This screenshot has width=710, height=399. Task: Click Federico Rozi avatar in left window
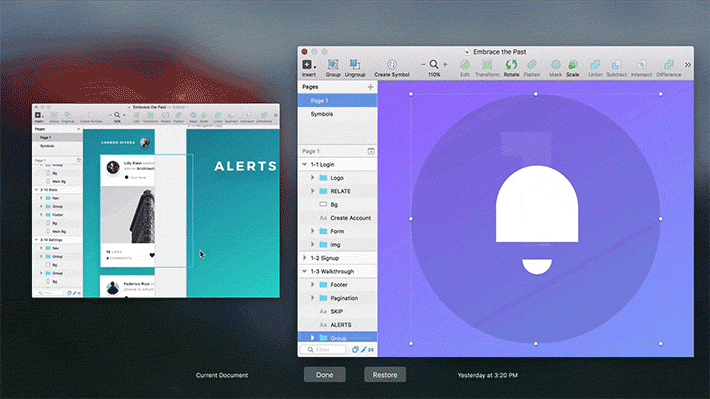(x=112, y=288)
